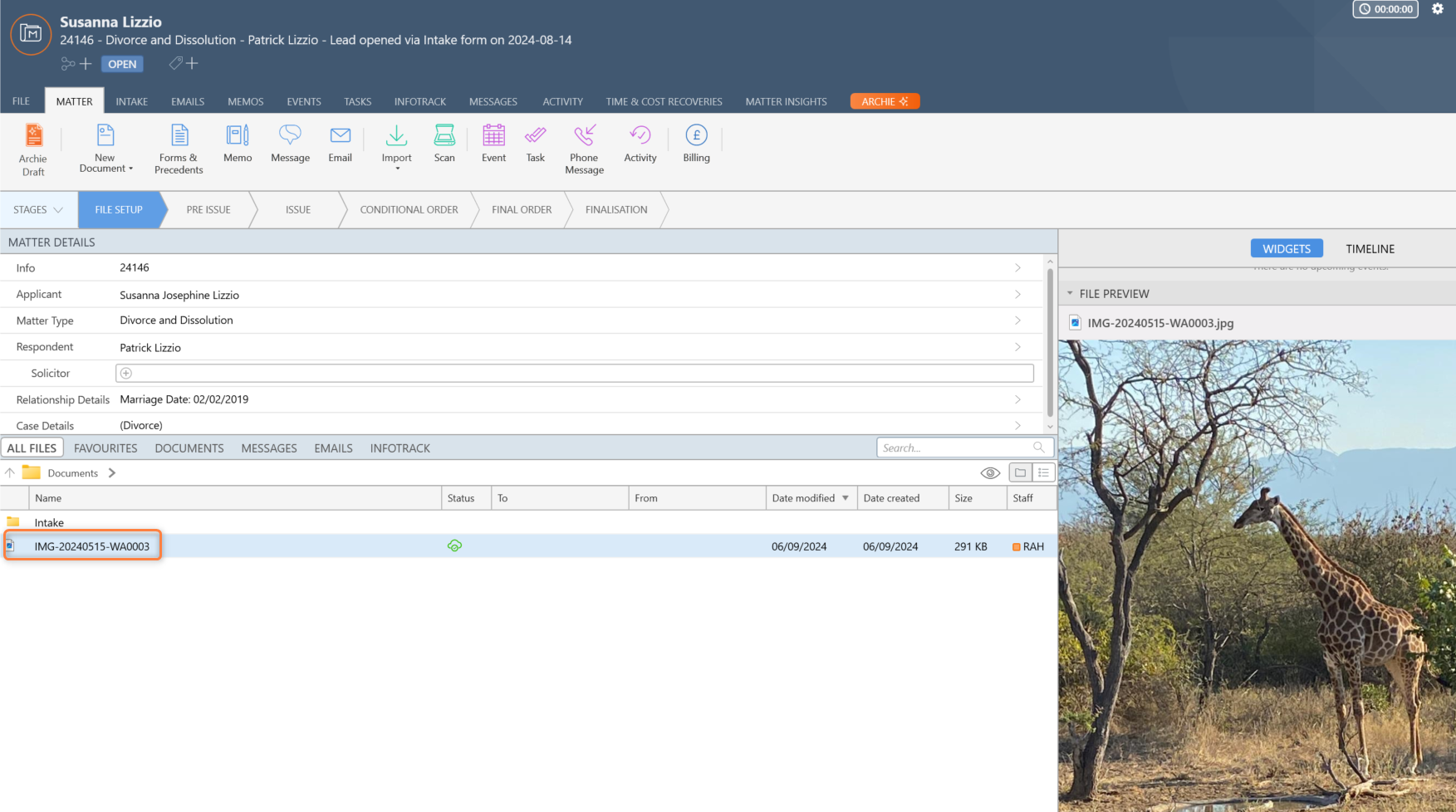
Task: Show FAVOURITES files tab
Action: coord(105,448)
